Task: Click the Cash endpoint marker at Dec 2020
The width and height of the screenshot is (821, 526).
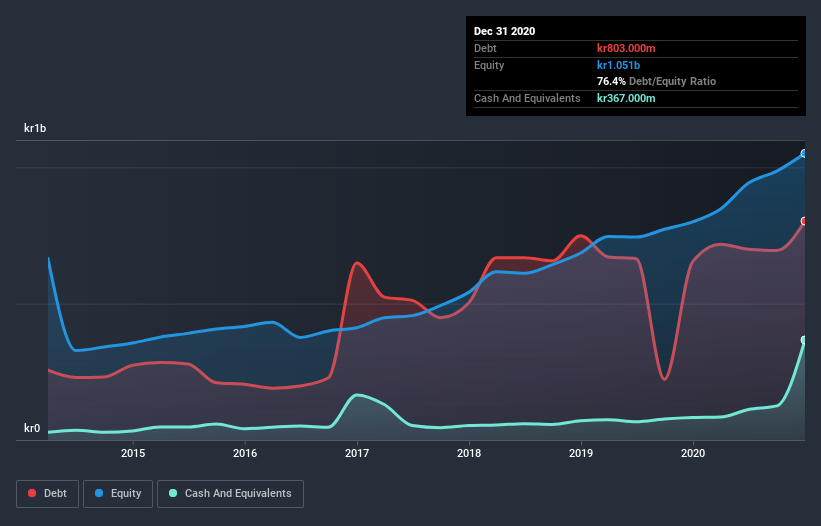Action: coord(804,340)
